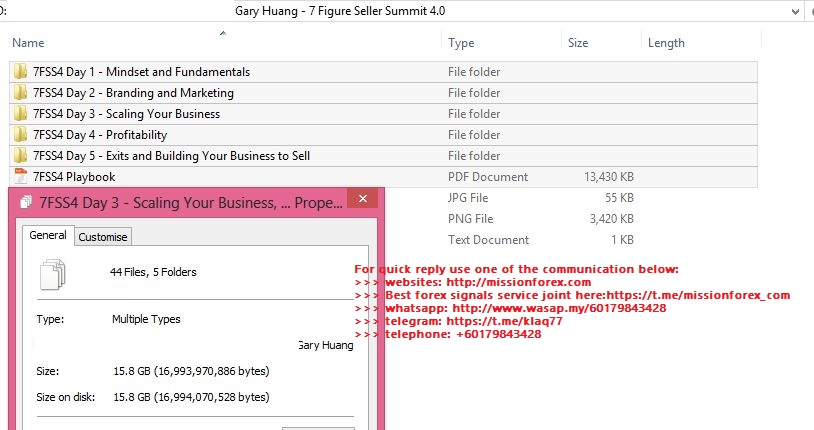
Task: Click the Properties dialog title text
Action: 191,203
